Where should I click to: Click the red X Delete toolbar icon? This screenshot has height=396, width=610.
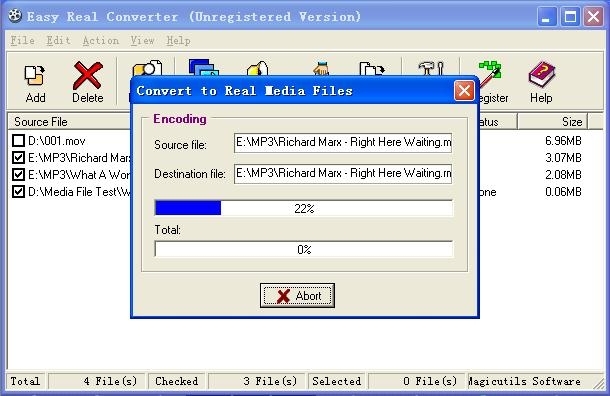click(88, 75)
